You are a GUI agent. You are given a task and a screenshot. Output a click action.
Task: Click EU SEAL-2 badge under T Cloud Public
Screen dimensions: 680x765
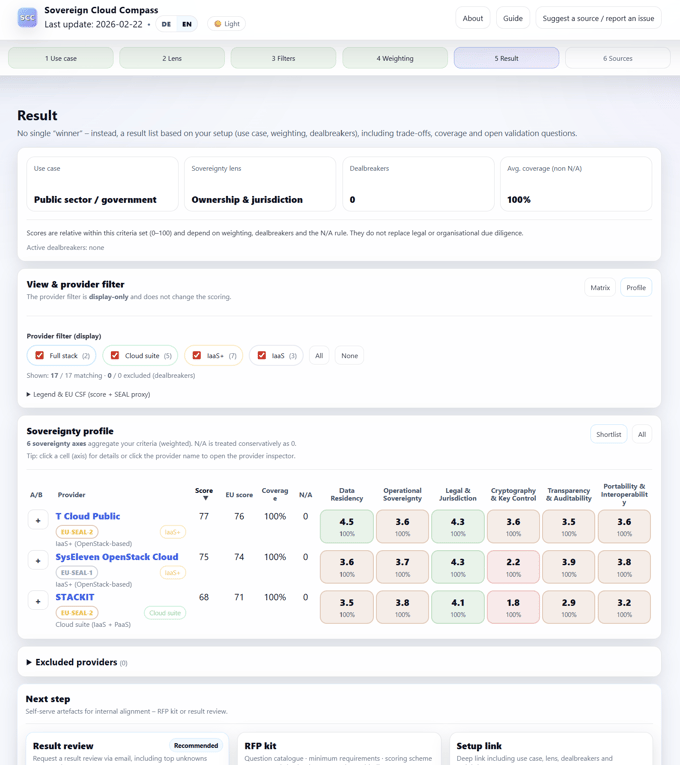(77, 532)
